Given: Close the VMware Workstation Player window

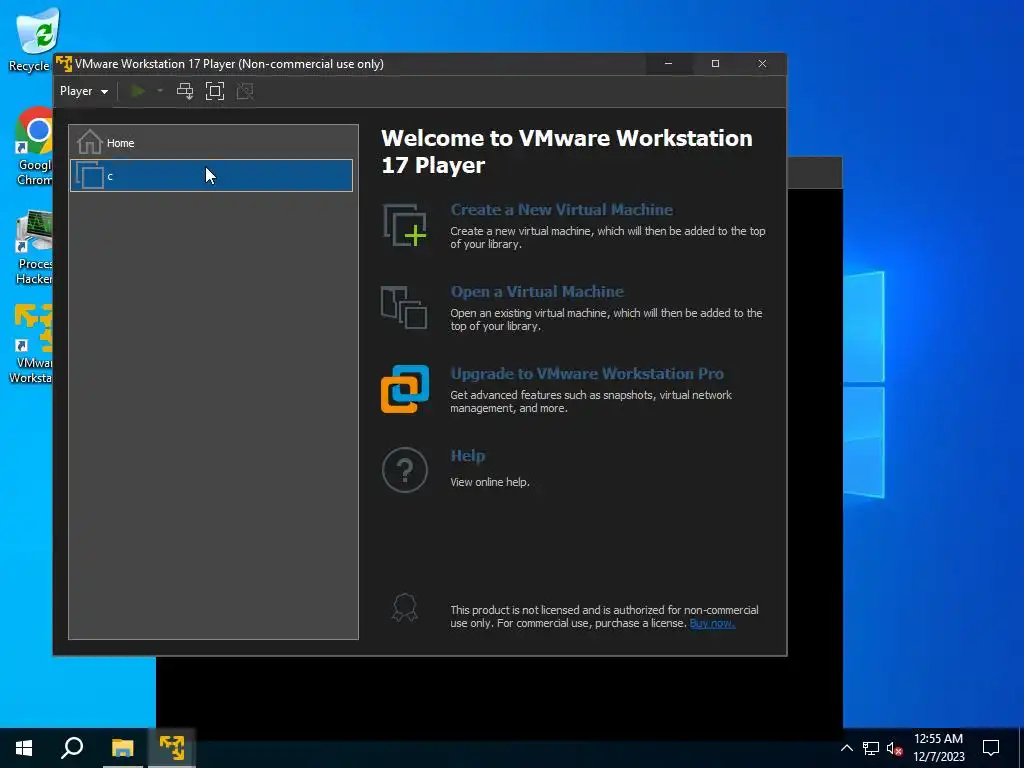Looking at the screenshot, I should coord(762,63).
